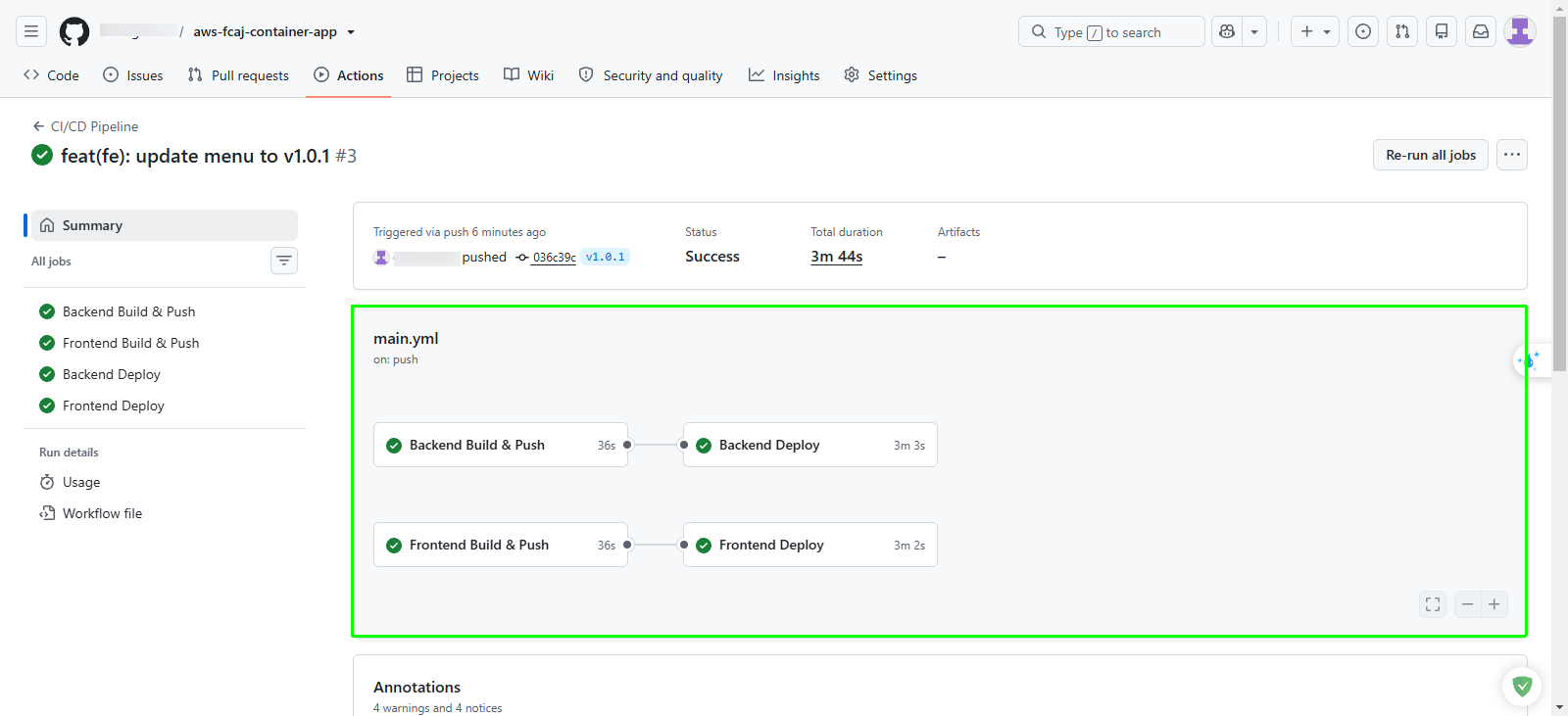The image size is (1568, 716).
Task: Zoom out of the workflow graph
Action: coord(1467,604)
